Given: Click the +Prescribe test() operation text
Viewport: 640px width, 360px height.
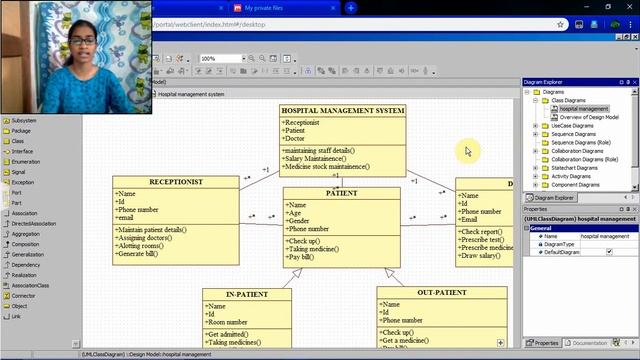Looking at the screenshot, I should tap(481, 240).
